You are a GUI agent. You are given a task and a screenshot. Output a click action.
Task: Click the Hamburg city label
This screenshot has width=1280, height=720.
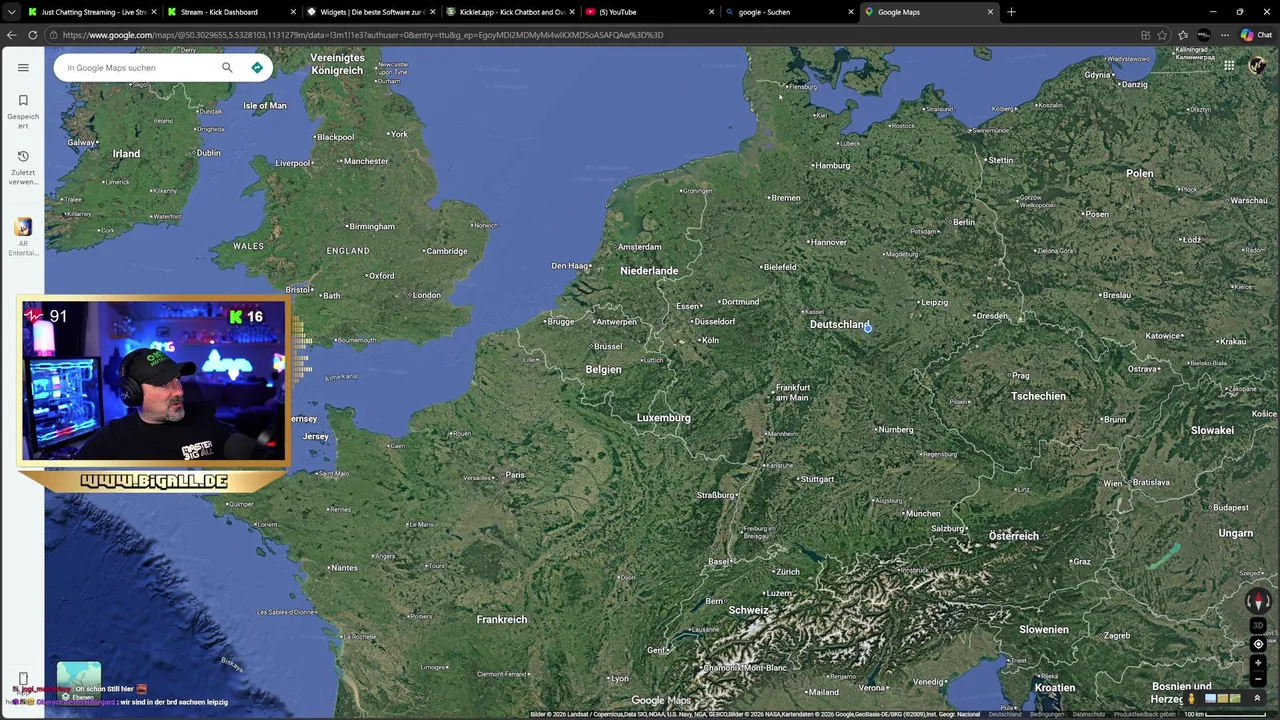coord(832,165)
